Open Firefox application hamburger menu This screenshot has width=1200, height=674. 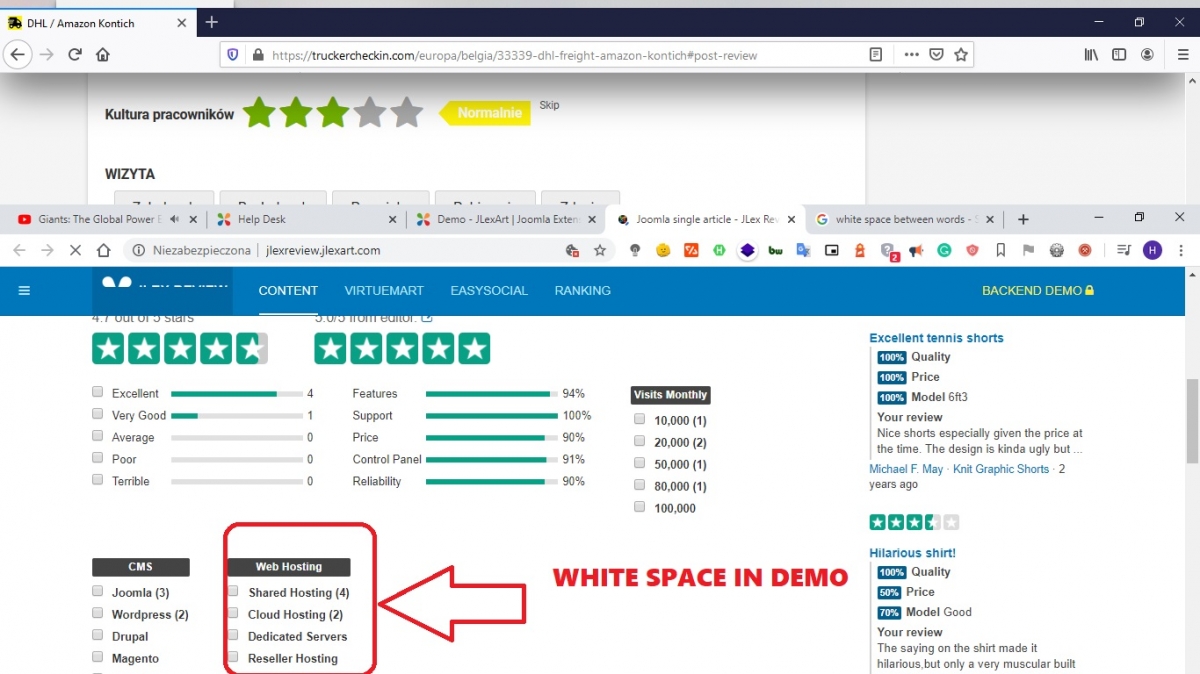1183,55
